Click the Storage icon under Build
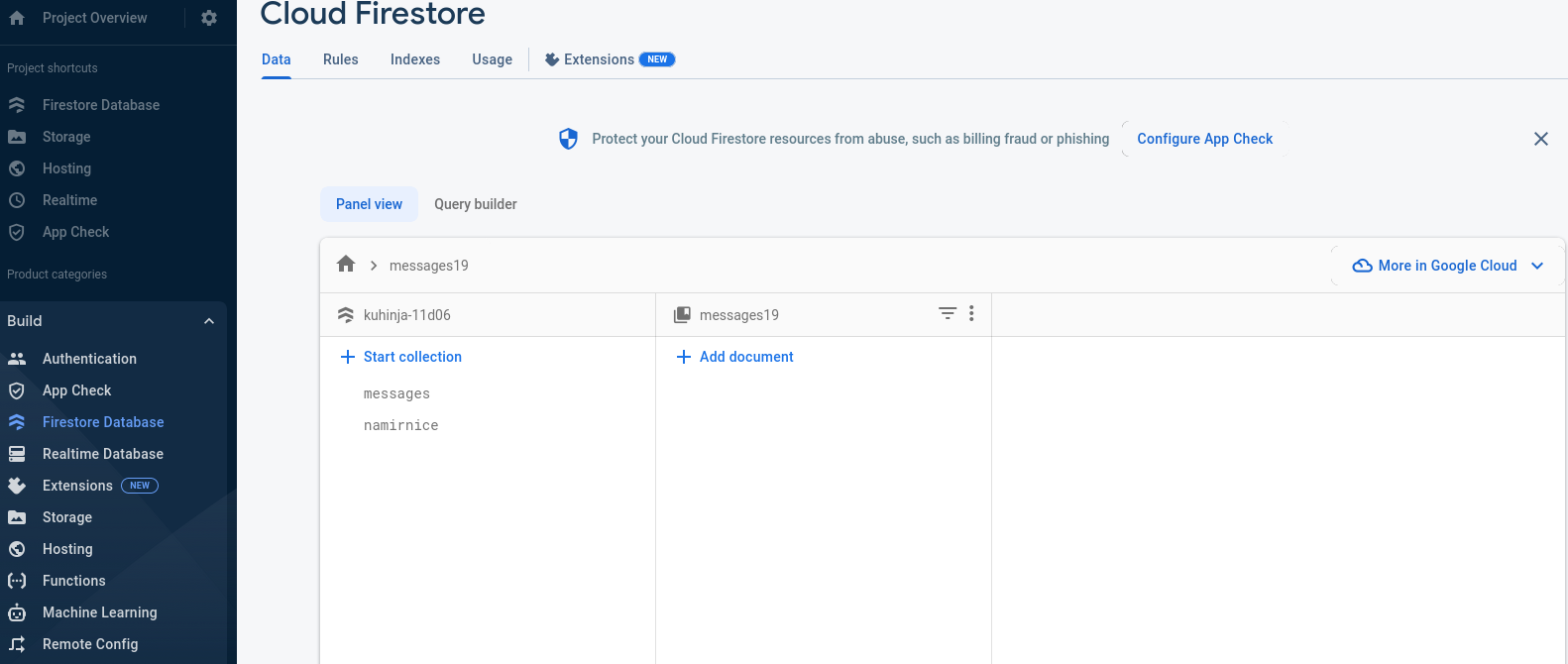This screenshot has width=1568, height=664. [17, 517]
